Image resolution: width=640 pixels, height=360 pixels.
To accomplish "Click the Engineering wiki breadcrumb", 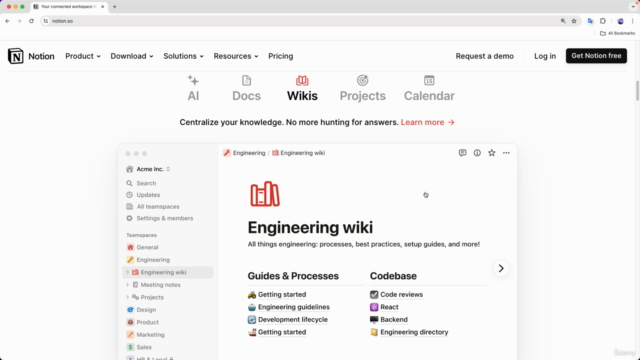I will [298, 153].
